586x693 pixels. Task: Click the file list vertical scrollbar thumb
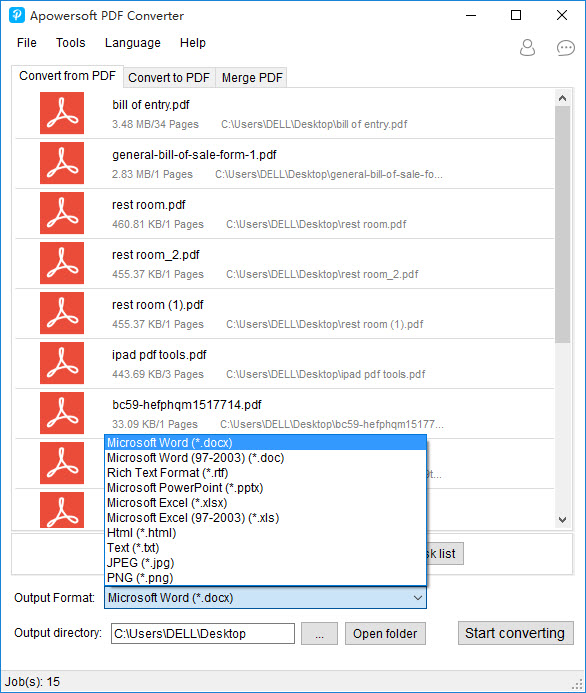point(562,224)
